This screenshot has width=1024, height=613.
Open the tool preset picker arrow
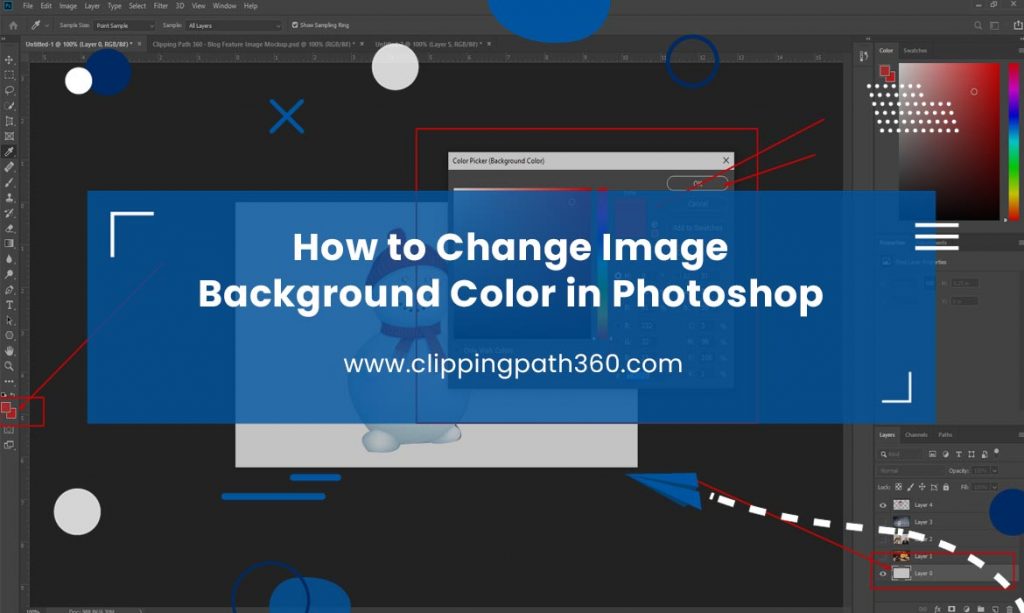(48, 25)
